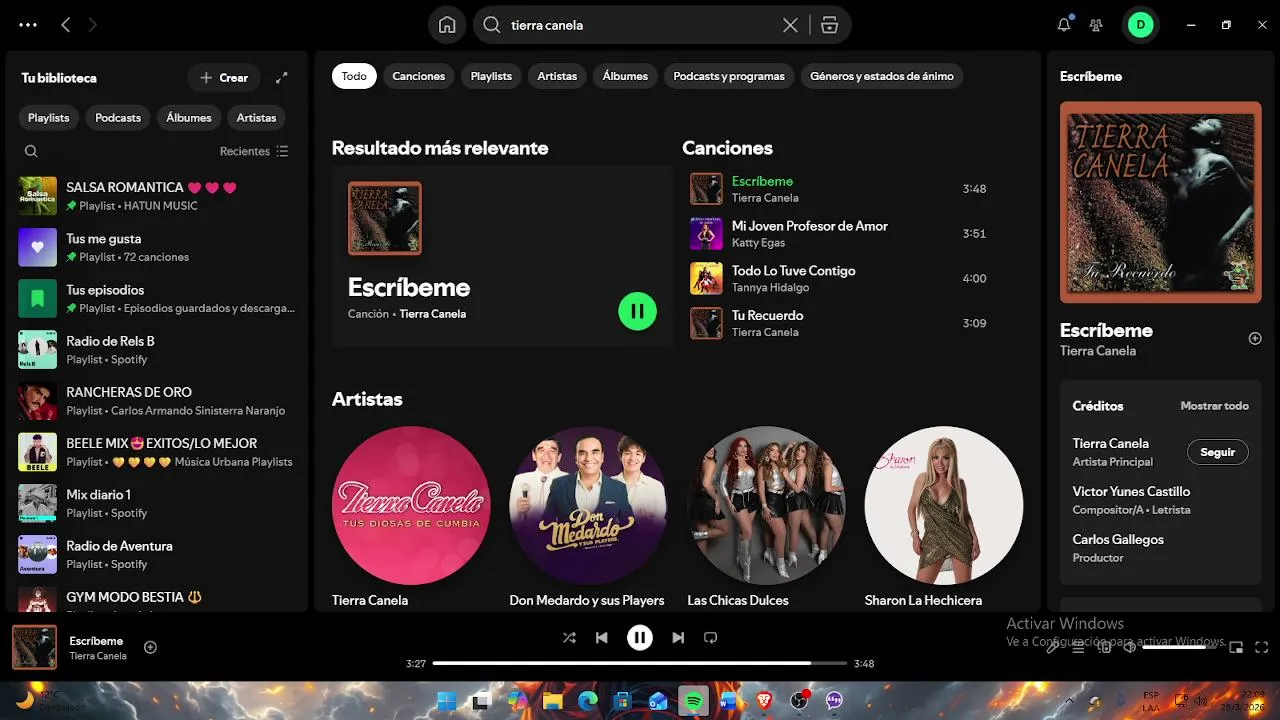Open the Home page icon
1280x720 pixels.
point(447,25)
